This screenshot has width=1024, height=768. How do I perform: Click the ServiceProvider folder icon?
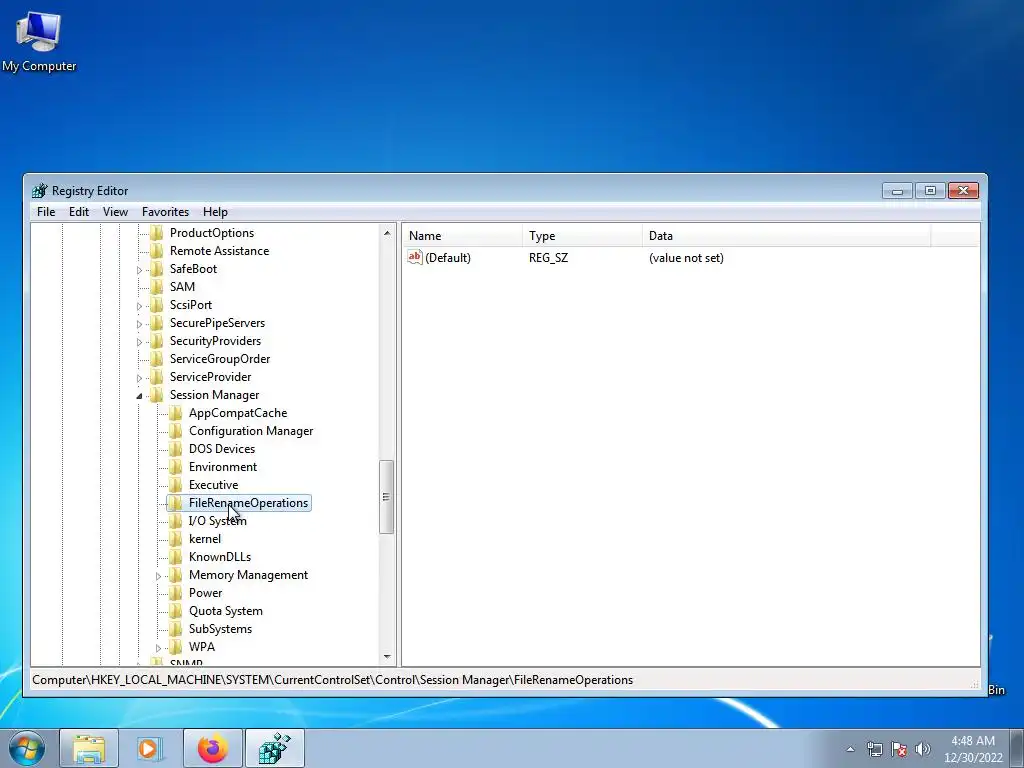click(x=157, y=377)
